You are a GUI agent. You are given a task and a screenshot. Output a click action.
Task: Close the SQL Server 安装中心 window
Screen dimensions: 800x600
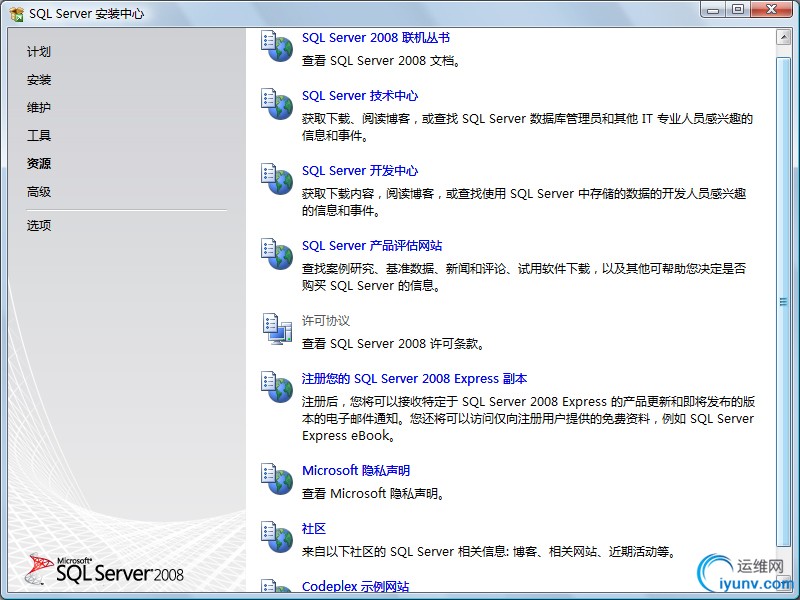(772, 10)
